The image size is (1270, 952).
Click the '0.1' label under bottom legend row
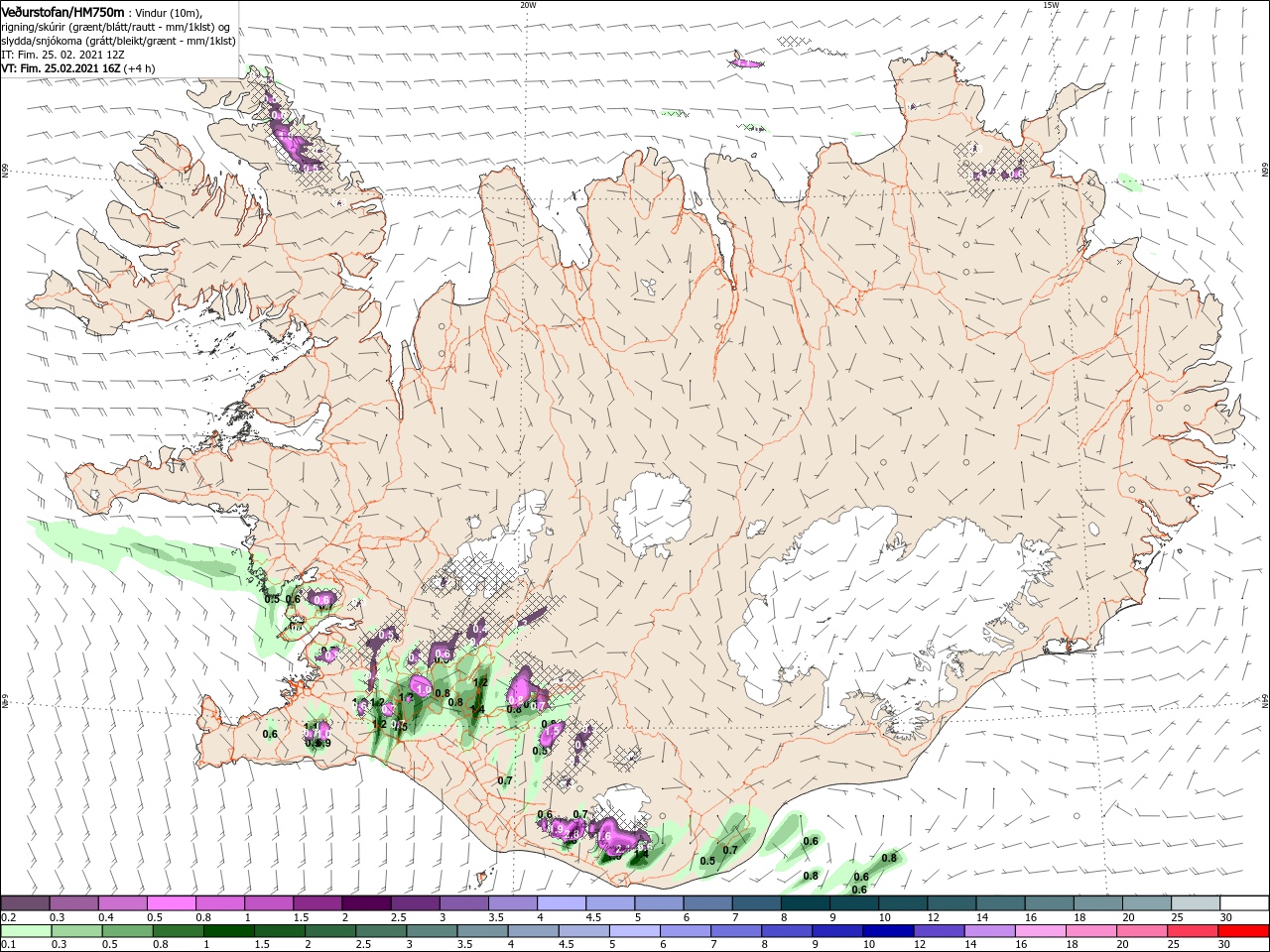coord(8,945)
